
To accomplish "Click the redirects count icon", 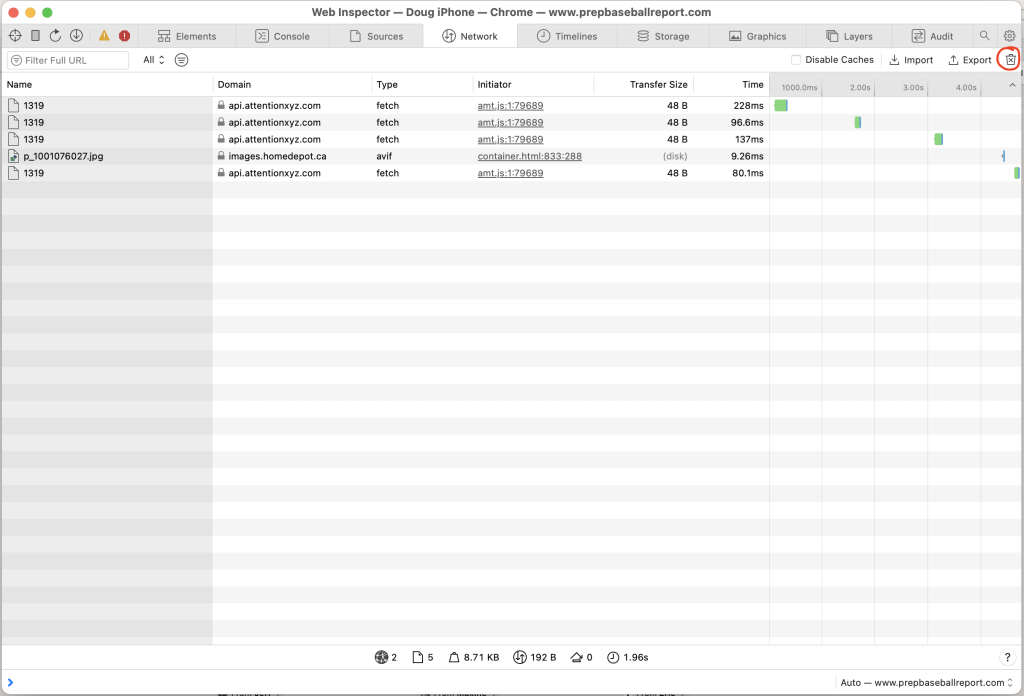I will pos(576,657).
